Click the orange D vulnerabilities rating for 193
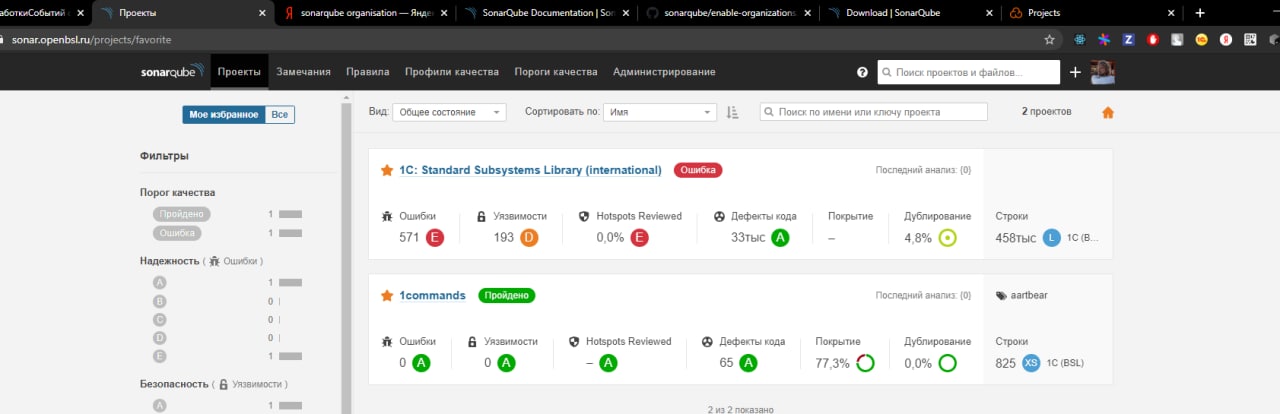The height and width of the screenshot is (414, 1280). coord(529,237)
